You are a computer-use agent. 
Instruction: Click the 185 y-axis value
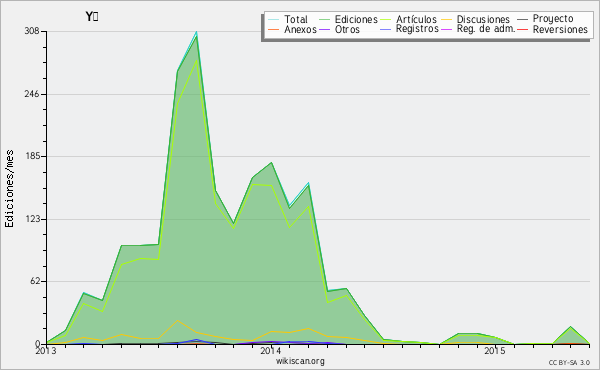[32, 156]
